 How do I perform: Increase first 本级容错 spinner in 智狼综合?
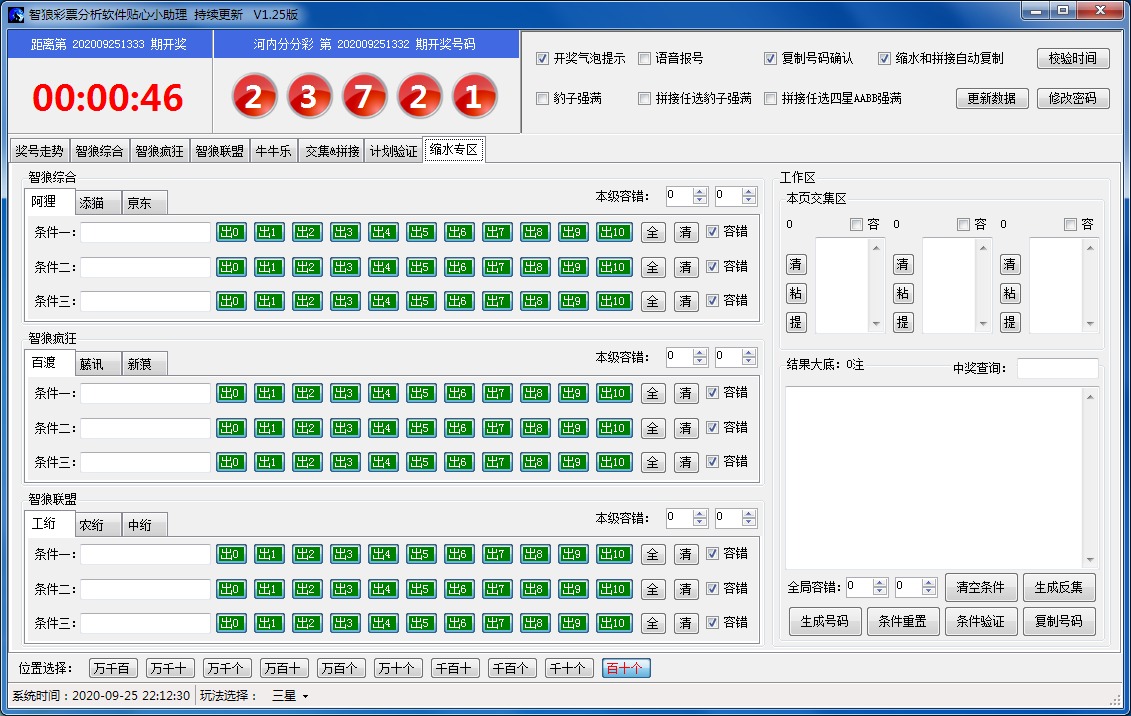(x=700, y=192)
